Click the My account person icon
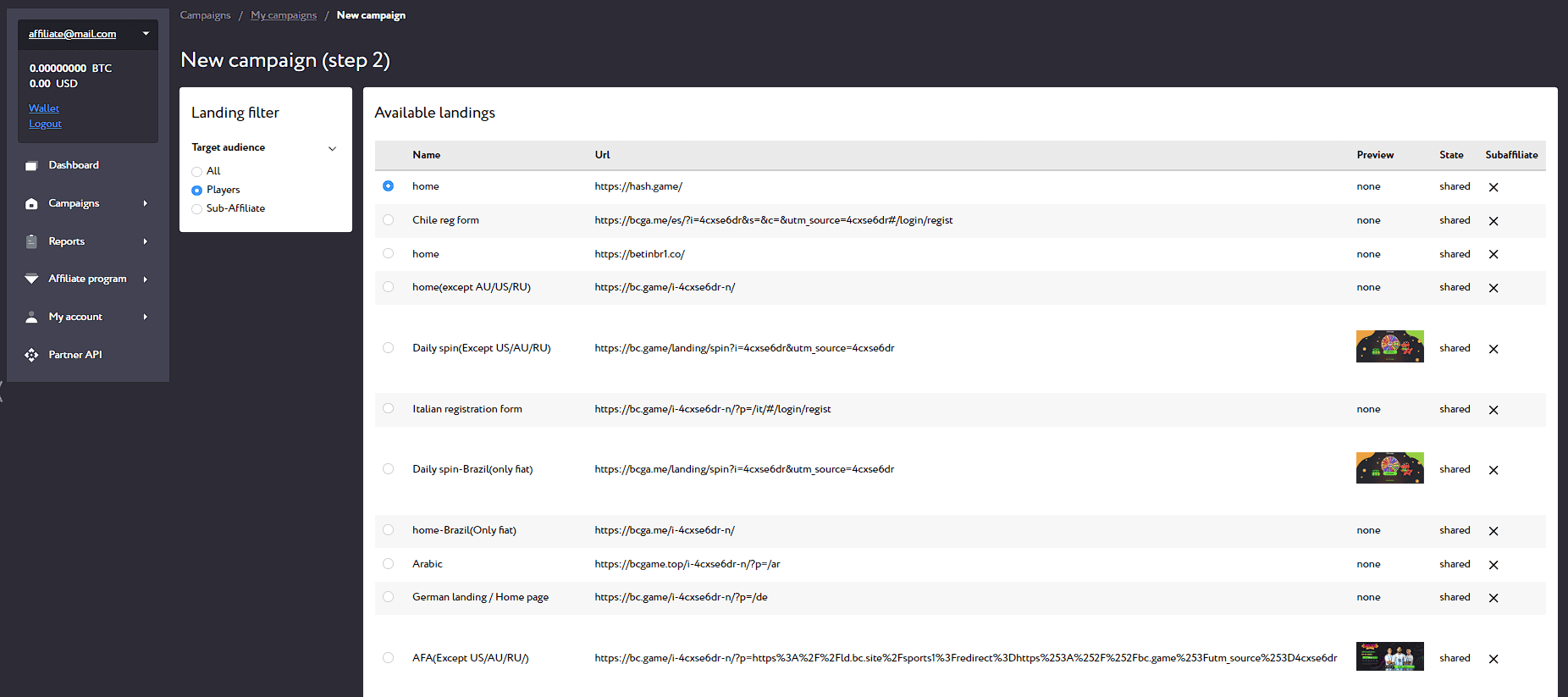Screen dimensions: 1568x697 click(x=31, y=317)
